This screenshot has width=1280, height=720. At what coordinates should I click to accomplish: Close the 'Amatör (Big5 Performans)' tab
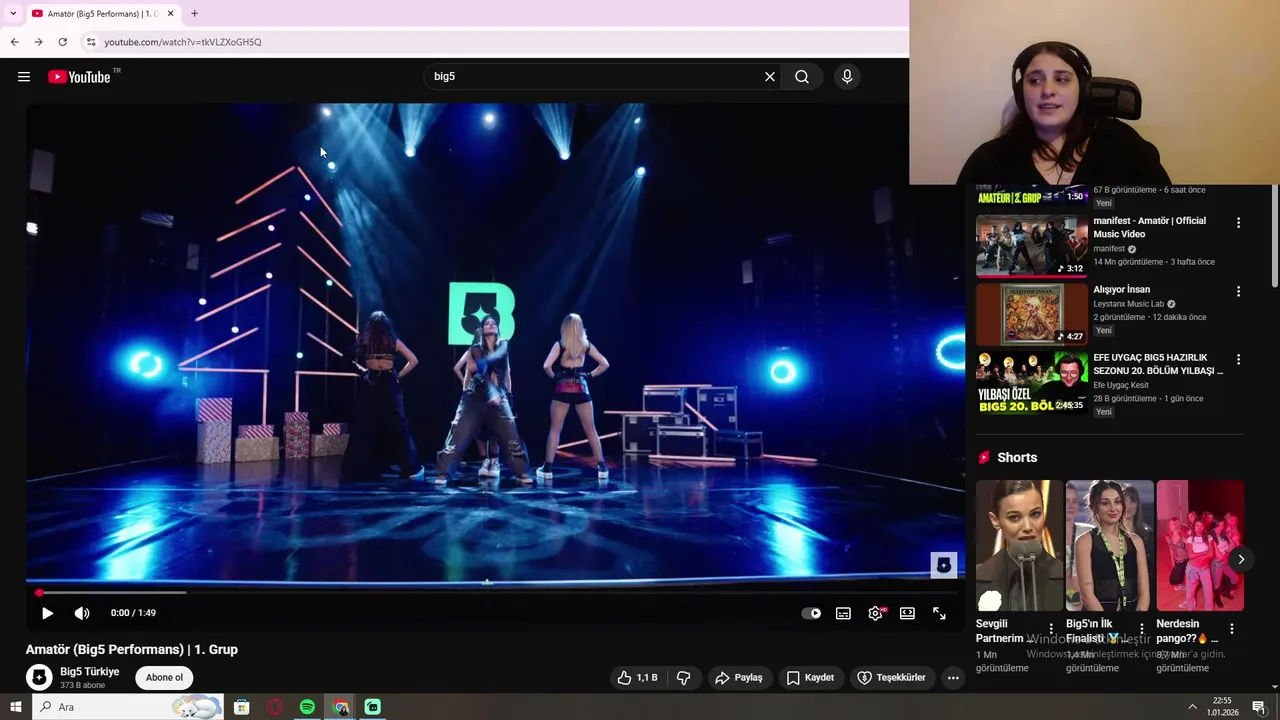pos(170,14)
